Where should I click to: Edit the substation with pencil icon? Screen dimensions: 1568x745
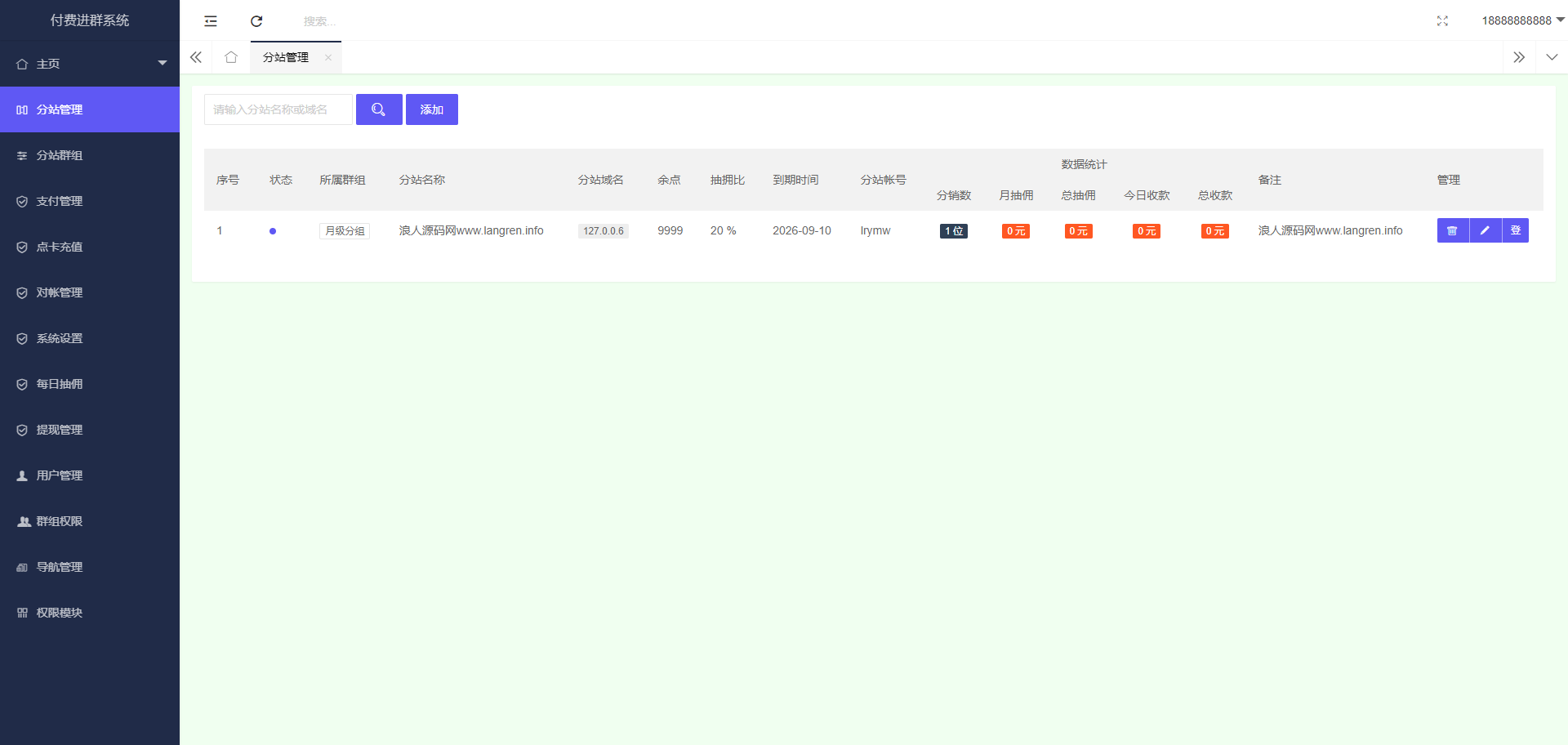click(1486, 230)
